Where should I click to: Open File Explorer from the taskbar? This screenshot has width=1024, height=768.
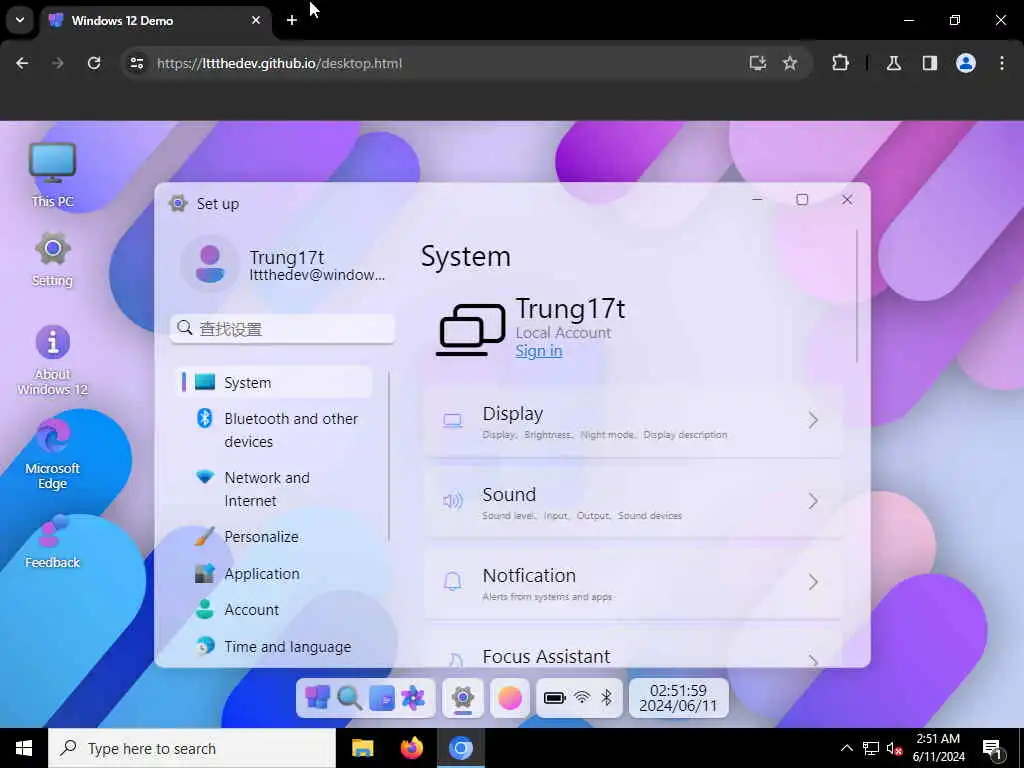coord(362,748)
